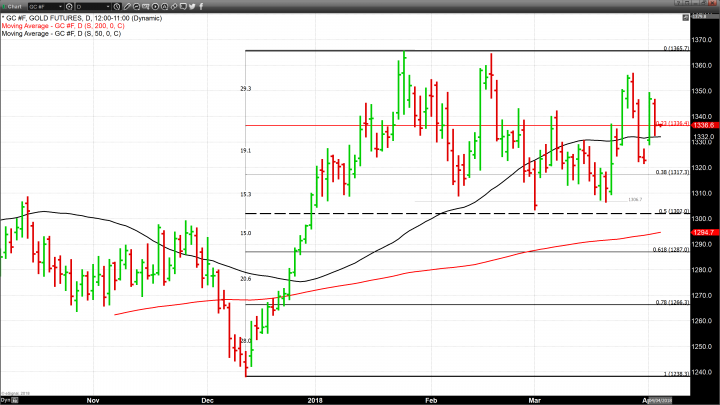Viewport: 720px width, 405px height.
Task: Click the red close button of the chart window
Action: pos(714,3)
